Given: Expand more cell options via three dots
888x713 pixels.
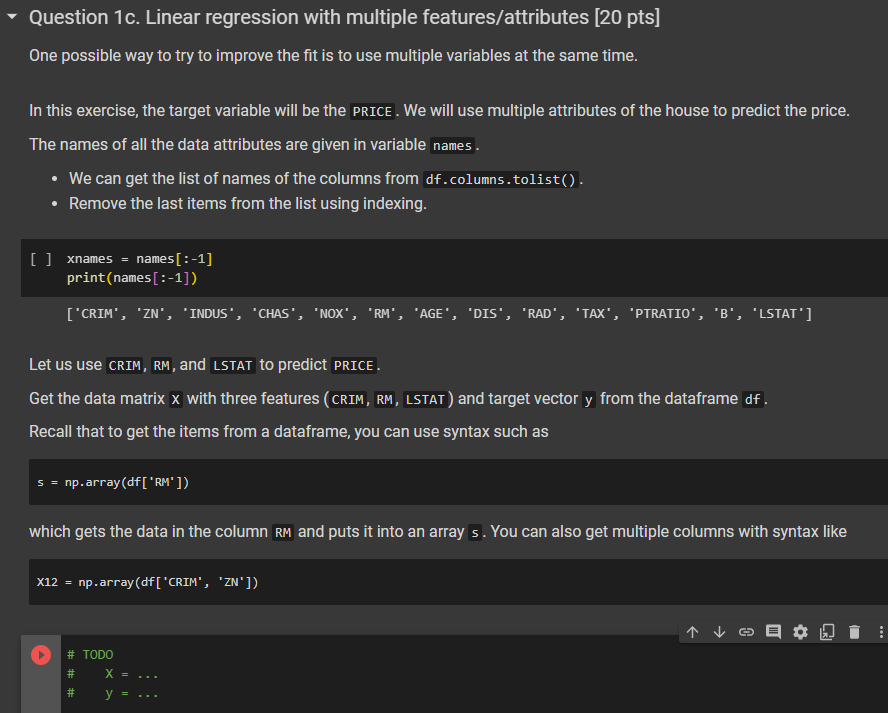Looking at the screenshot, I should click(881, 632).
